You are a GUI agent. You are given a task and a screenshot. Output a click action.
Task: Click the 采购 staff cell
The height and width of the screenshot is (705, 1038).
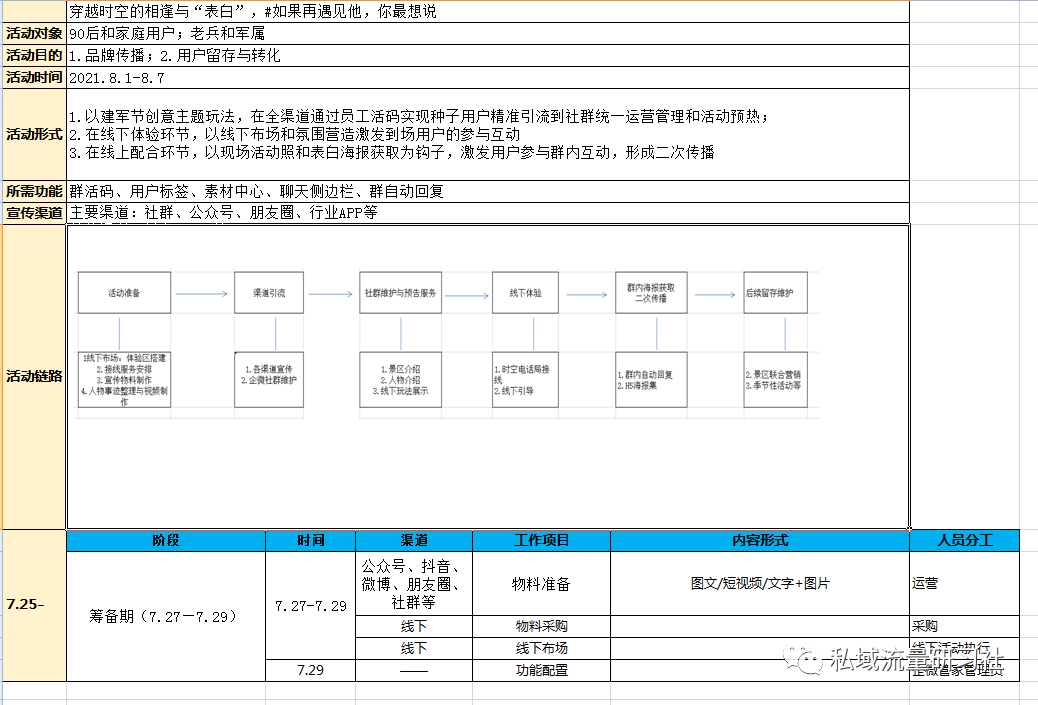[965, 626]
